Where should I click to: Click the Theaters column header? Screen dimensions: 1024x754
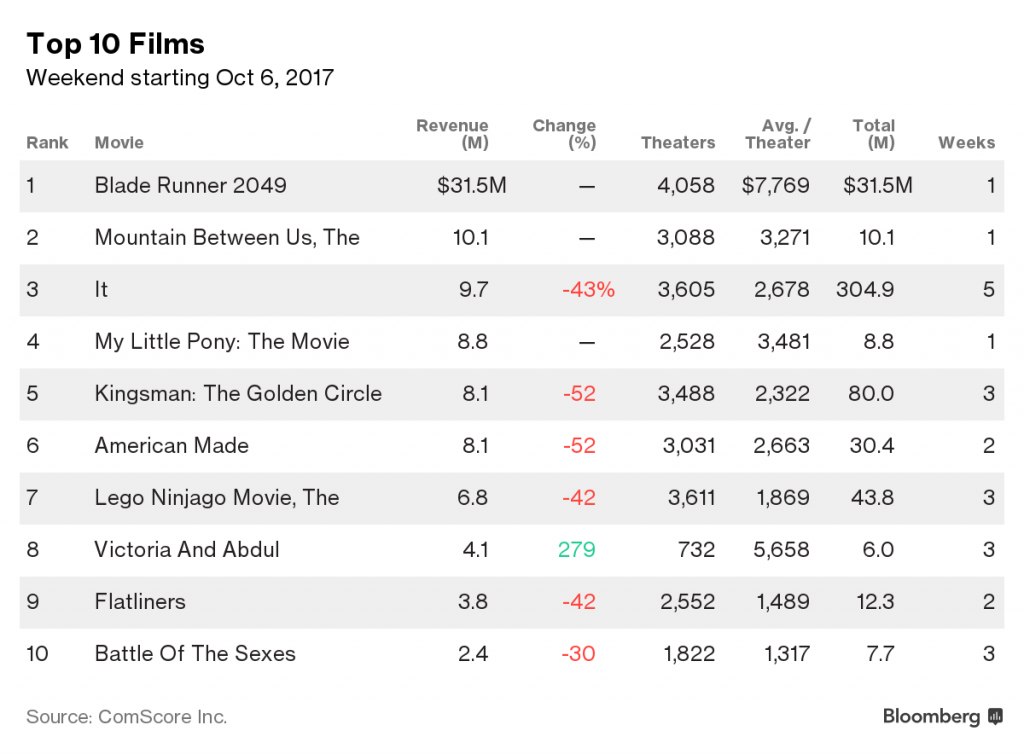tap(678, 142)
